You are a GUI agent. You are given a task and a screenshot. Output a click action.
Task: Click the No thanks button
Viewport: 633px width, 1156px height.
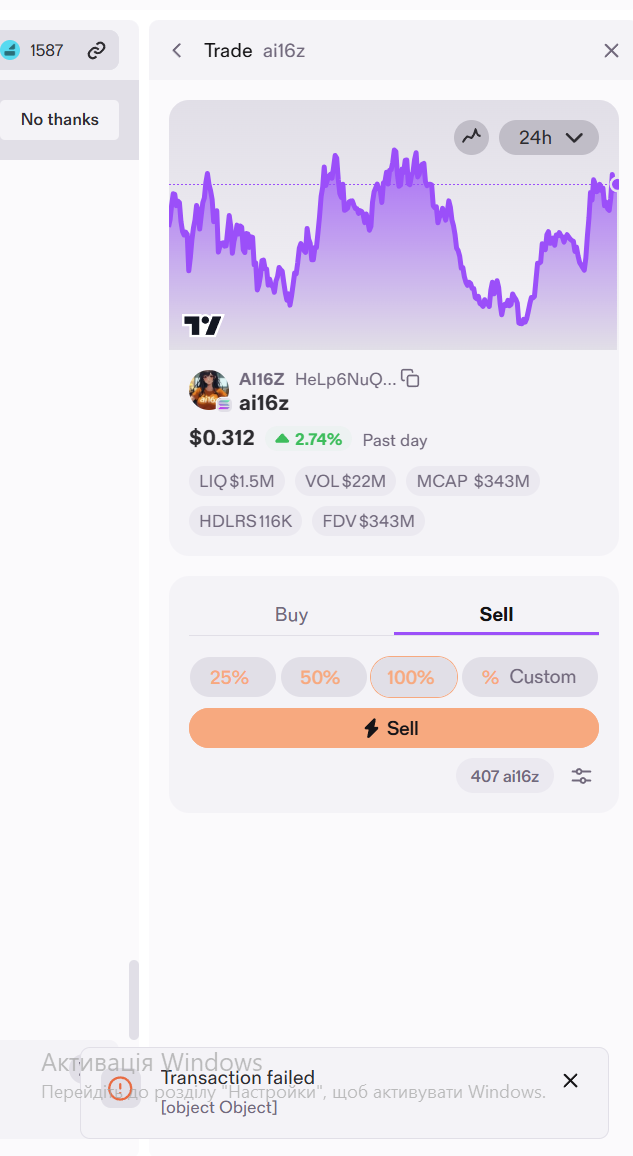pyautogui.click(x=60, y=119)
